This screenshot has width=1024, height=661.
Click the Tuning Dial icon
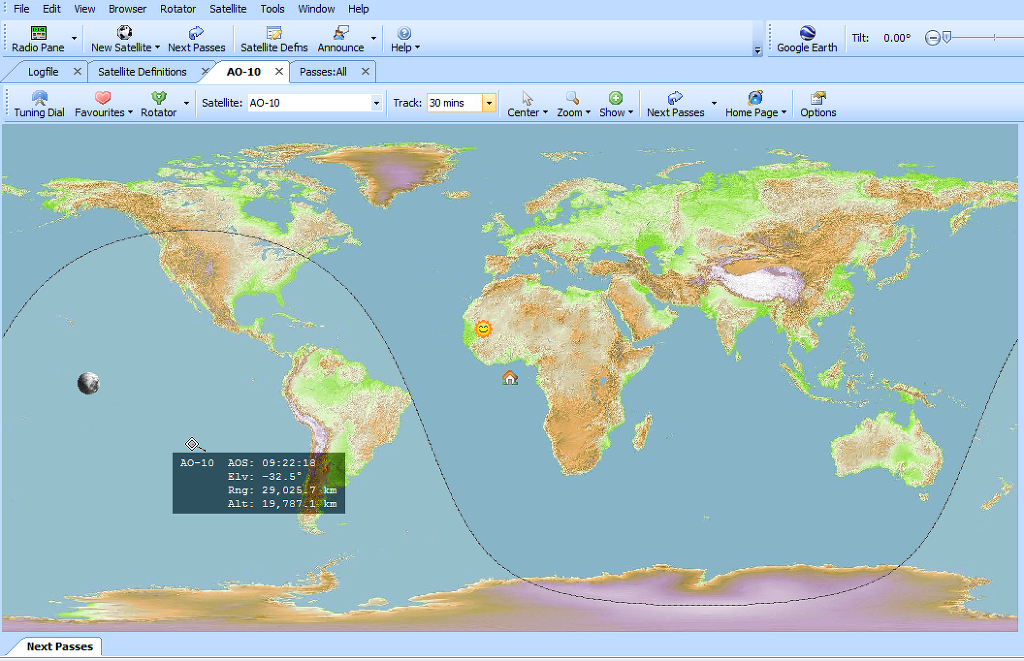39,104
